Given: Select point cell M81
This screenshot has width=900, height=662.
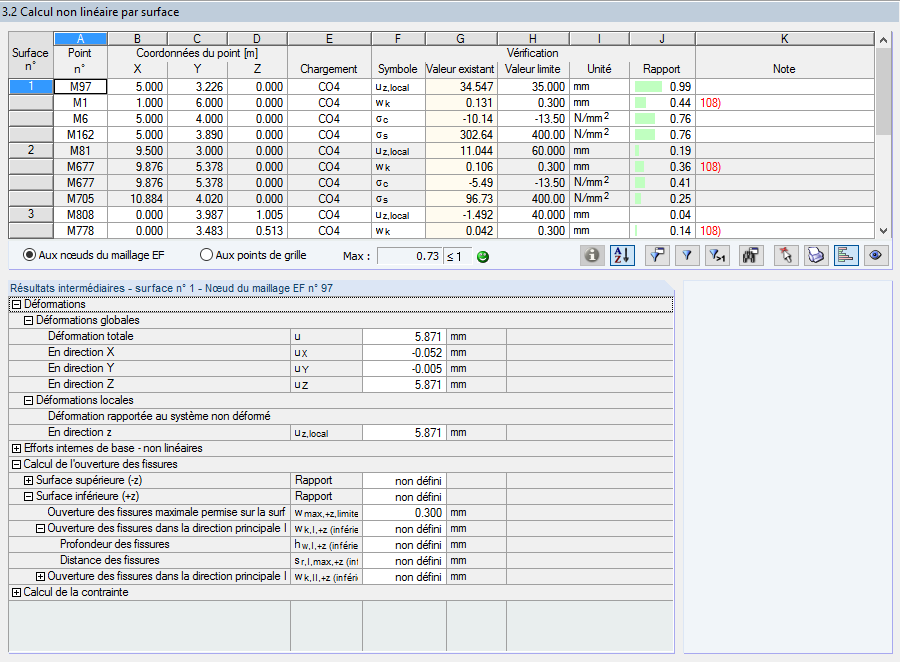Looking at the screenshot, I should point(80,151).
